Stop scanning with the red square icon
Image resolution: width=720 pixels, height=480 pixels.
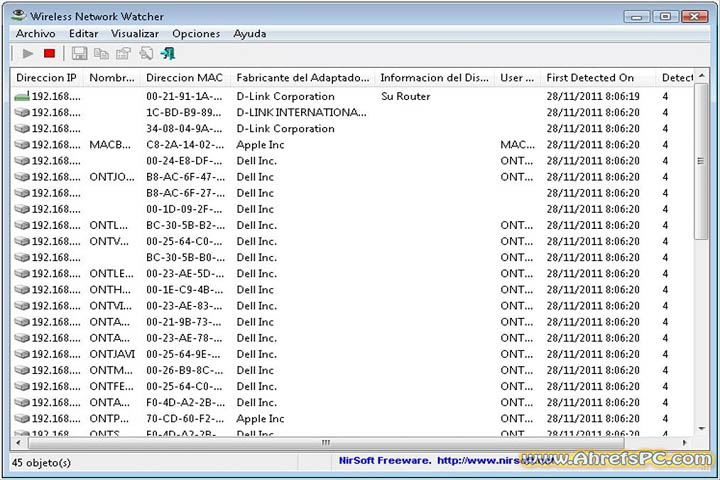tap(49, 54)
